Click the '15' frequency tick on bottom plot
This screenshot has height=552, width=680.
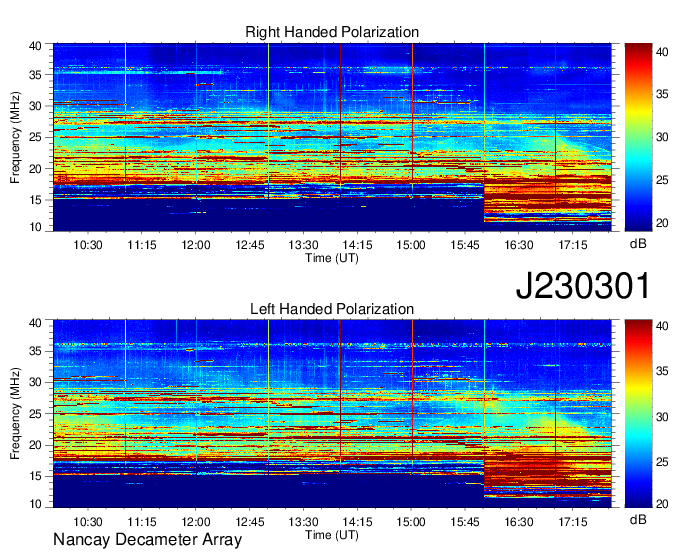click(36, 476)
